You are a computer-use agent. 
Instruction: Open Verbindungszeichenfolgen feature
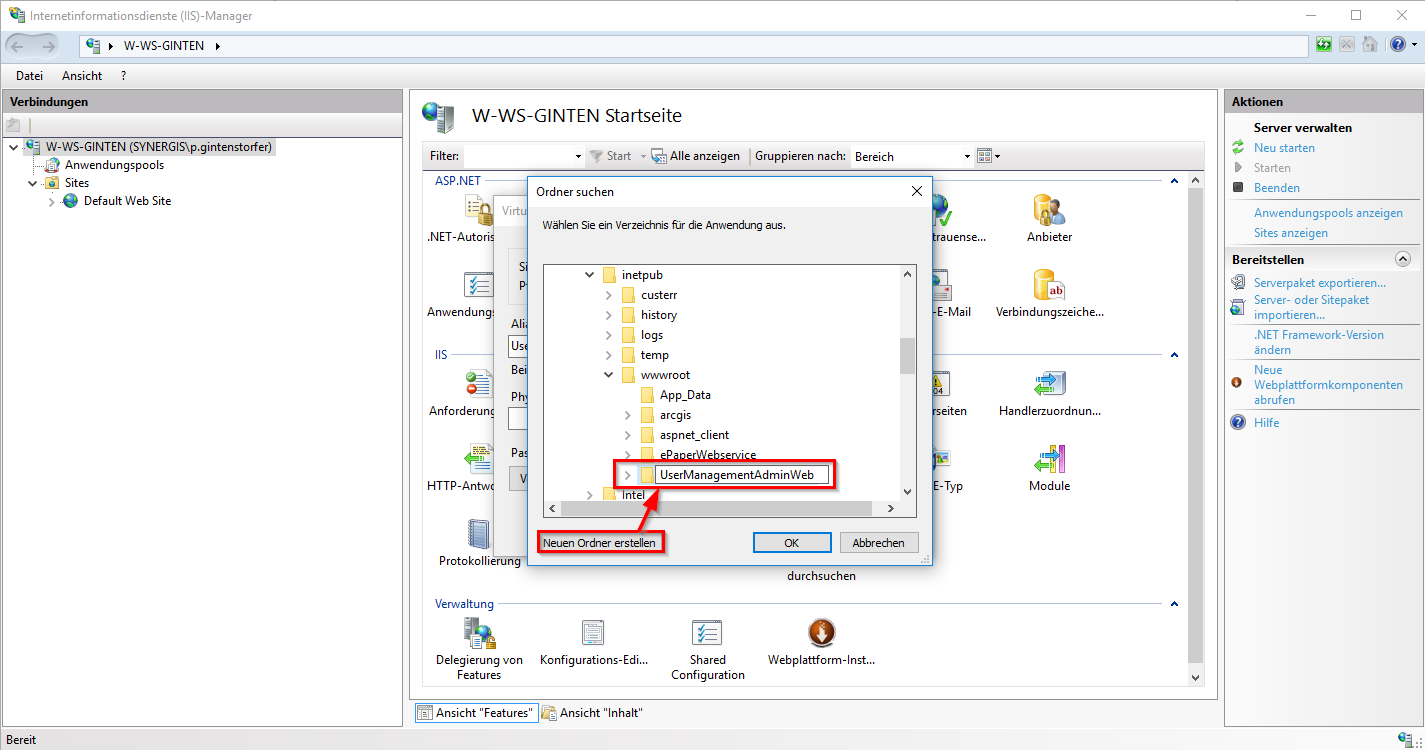pos(1048,287)
